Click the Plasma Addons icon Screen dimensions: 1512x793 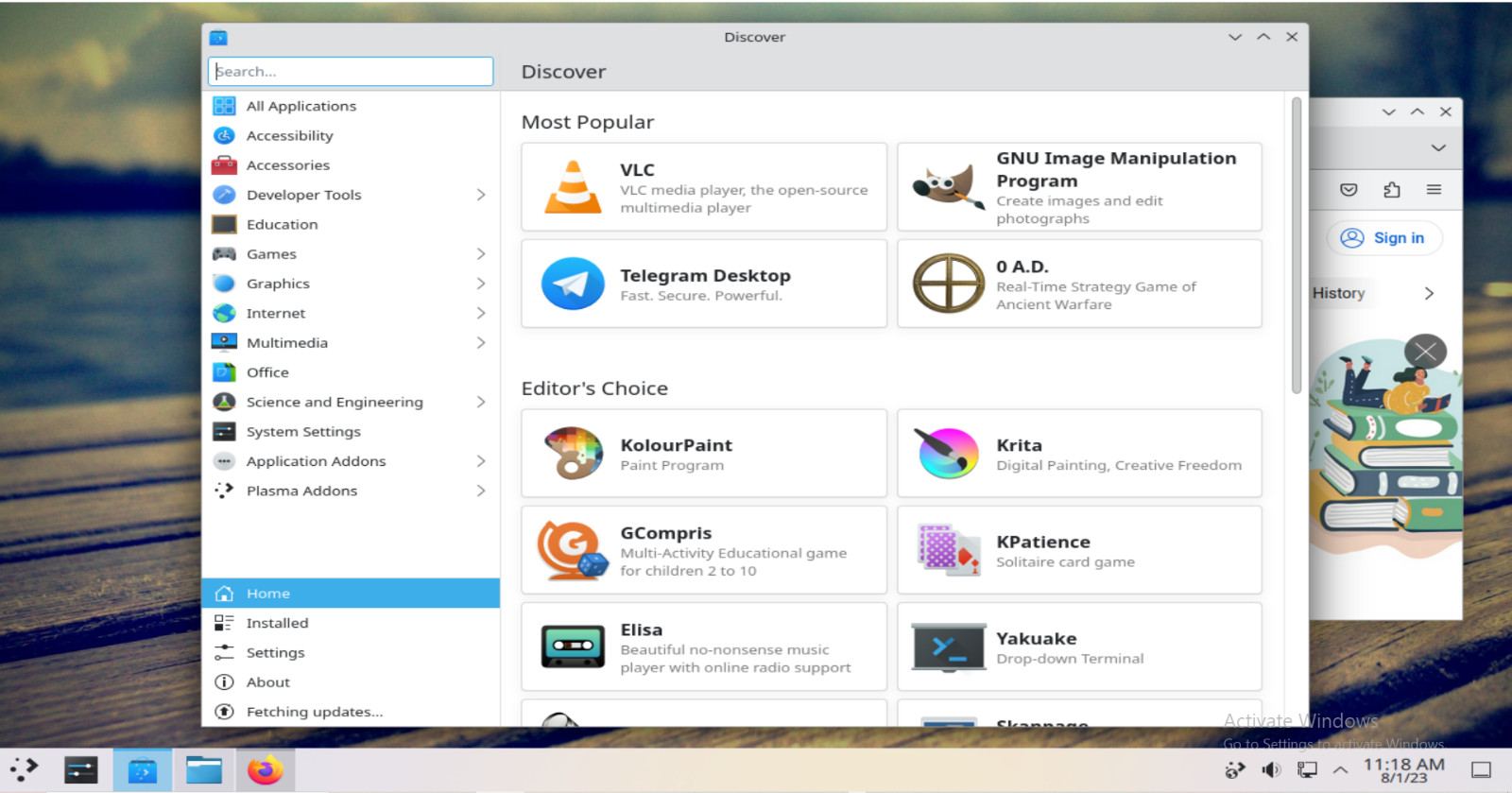(x=224, y=491)
